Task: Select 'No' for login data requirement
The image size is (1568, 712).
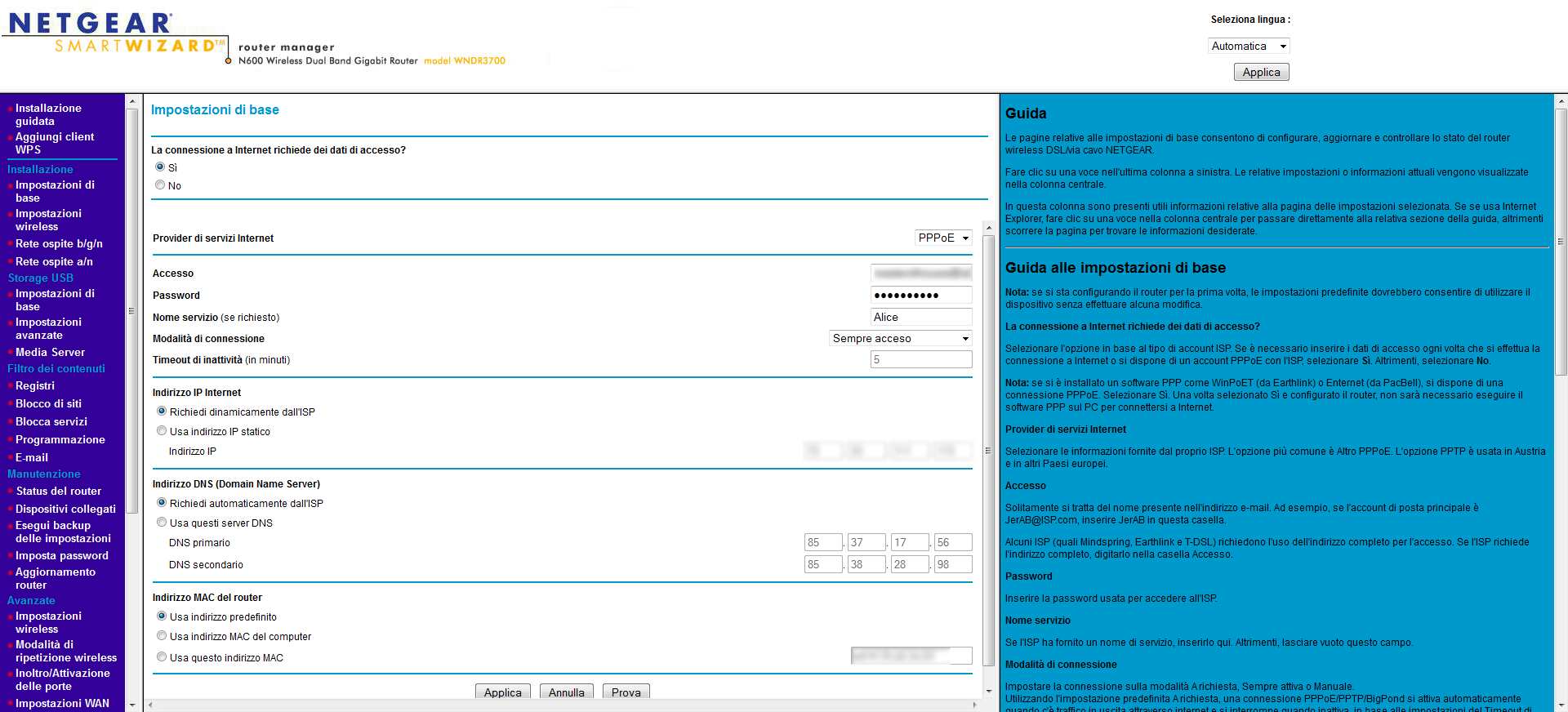Action: click(x=160, y=185)
